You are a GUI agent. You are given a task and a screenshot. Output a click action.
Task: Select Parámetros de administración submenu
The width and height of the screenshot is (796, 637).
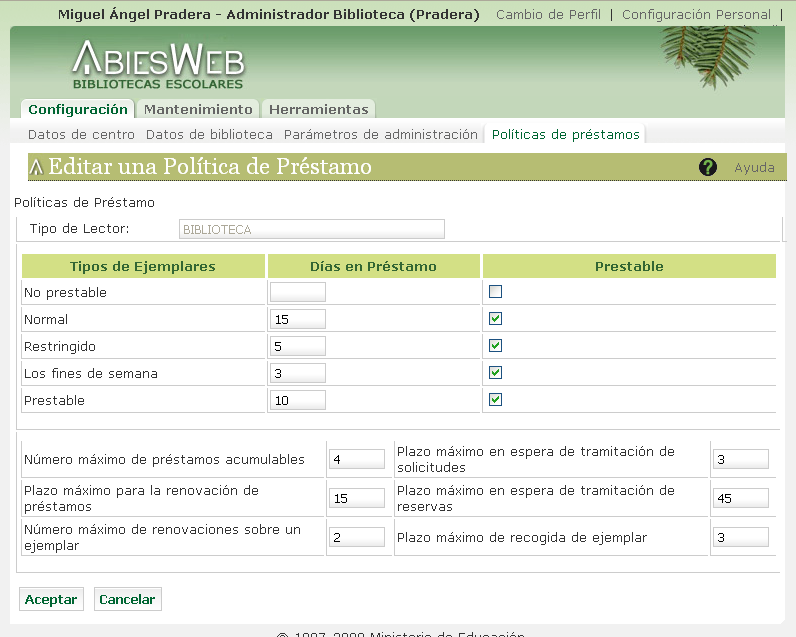[x=381, y=134]
